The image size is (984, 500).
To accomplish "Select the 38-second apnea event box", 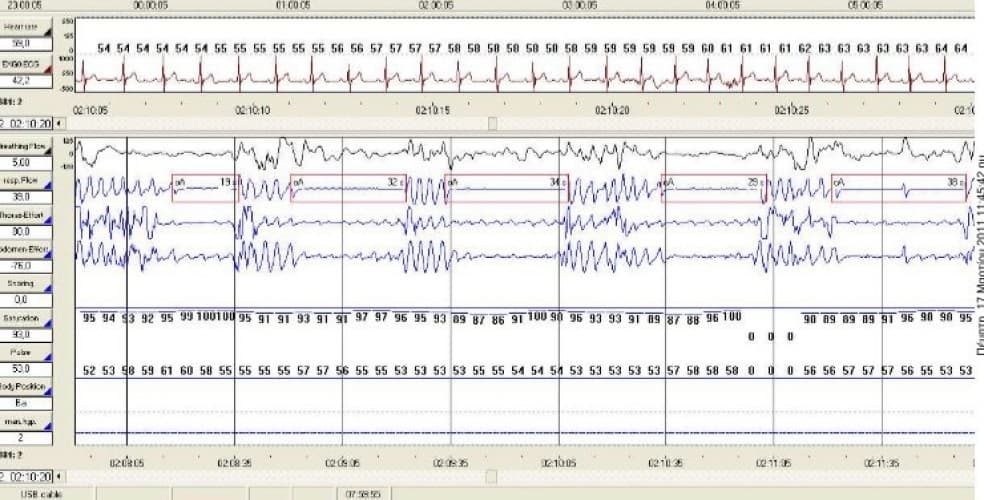I will [898, 188].
